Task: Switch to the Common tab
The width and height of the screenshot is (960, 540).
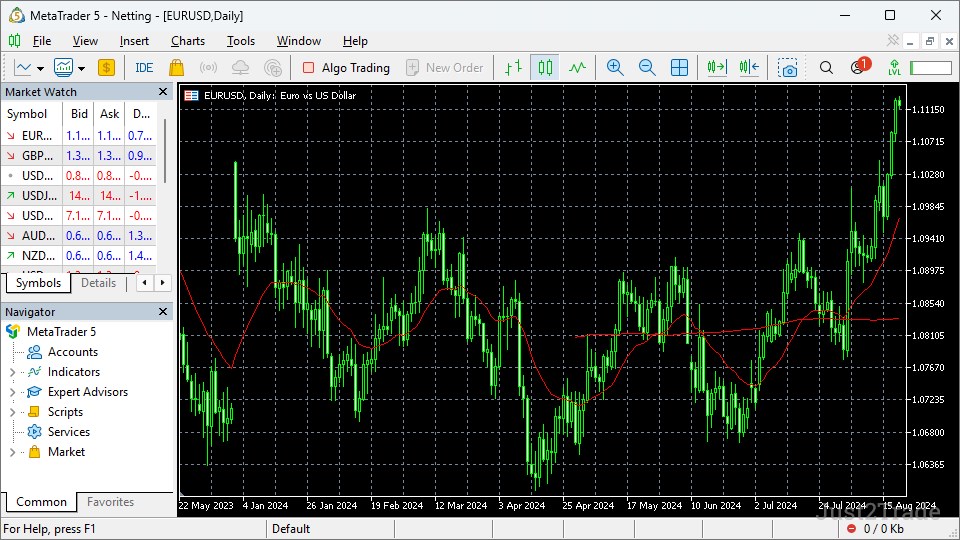Action: [41, 501]
